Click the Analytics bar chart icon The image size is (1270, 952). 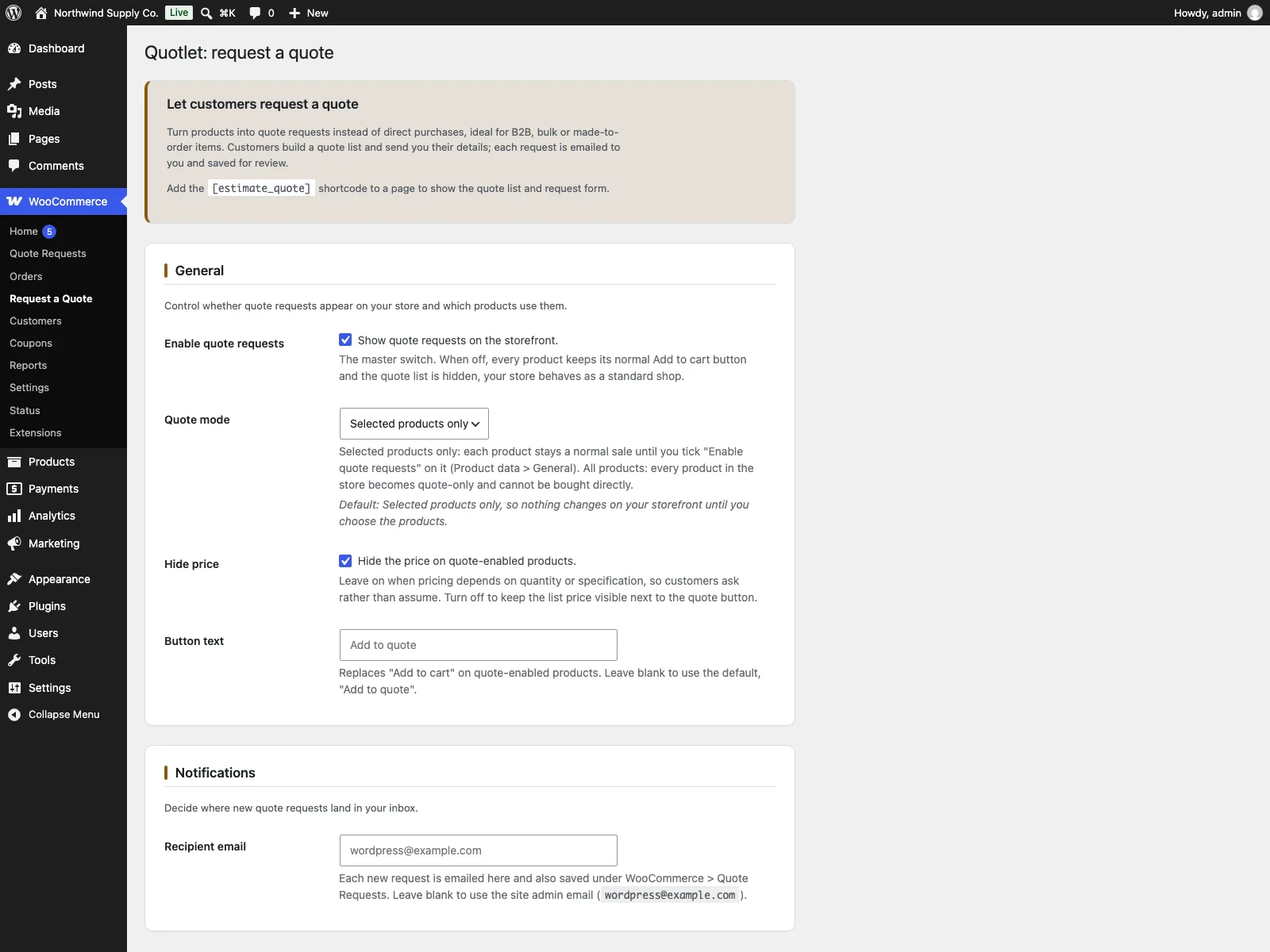pyautogui.click(x=14, y=516)
